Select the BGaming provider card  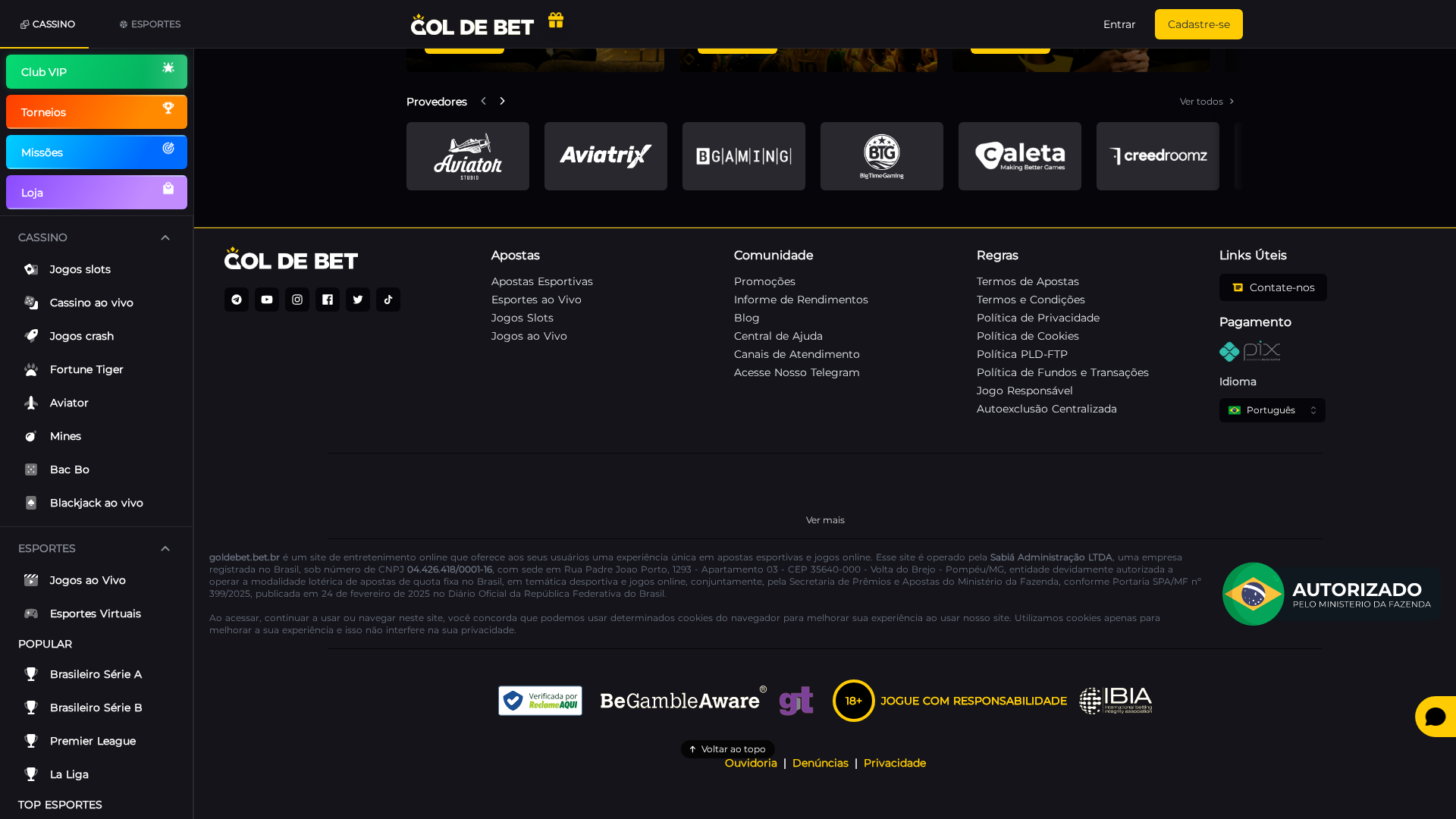pyautogui.click(x=744, y=156)
